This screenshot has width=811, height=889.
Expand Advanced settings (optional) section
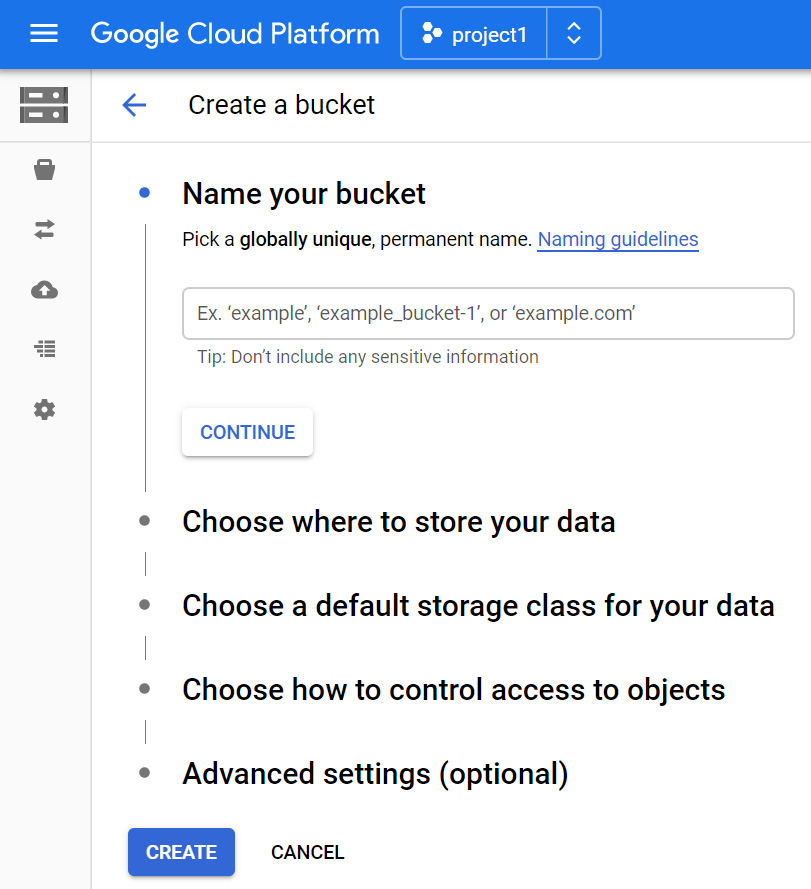pos(375,773)
